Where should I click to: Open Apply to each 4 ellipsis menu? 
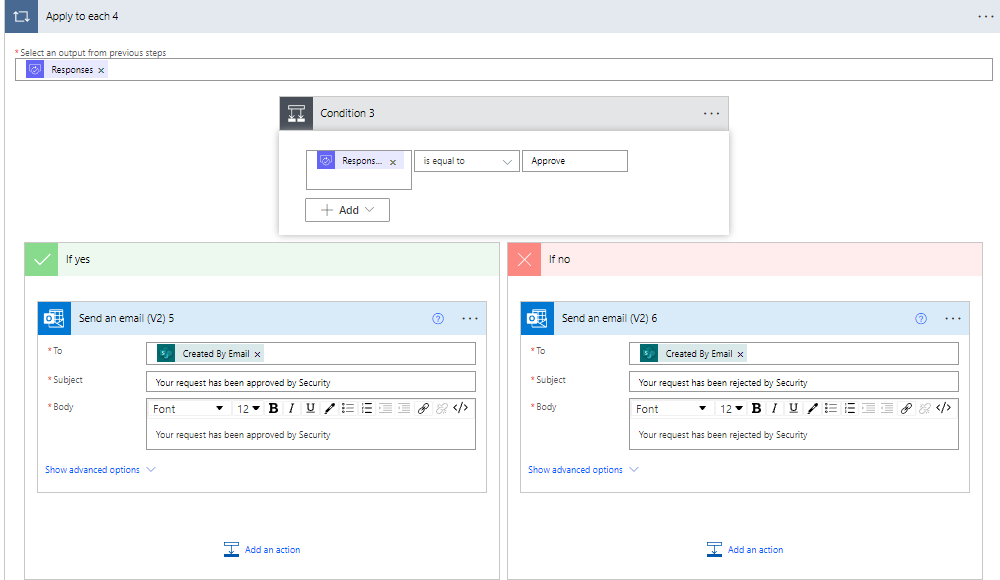(985, 17)
